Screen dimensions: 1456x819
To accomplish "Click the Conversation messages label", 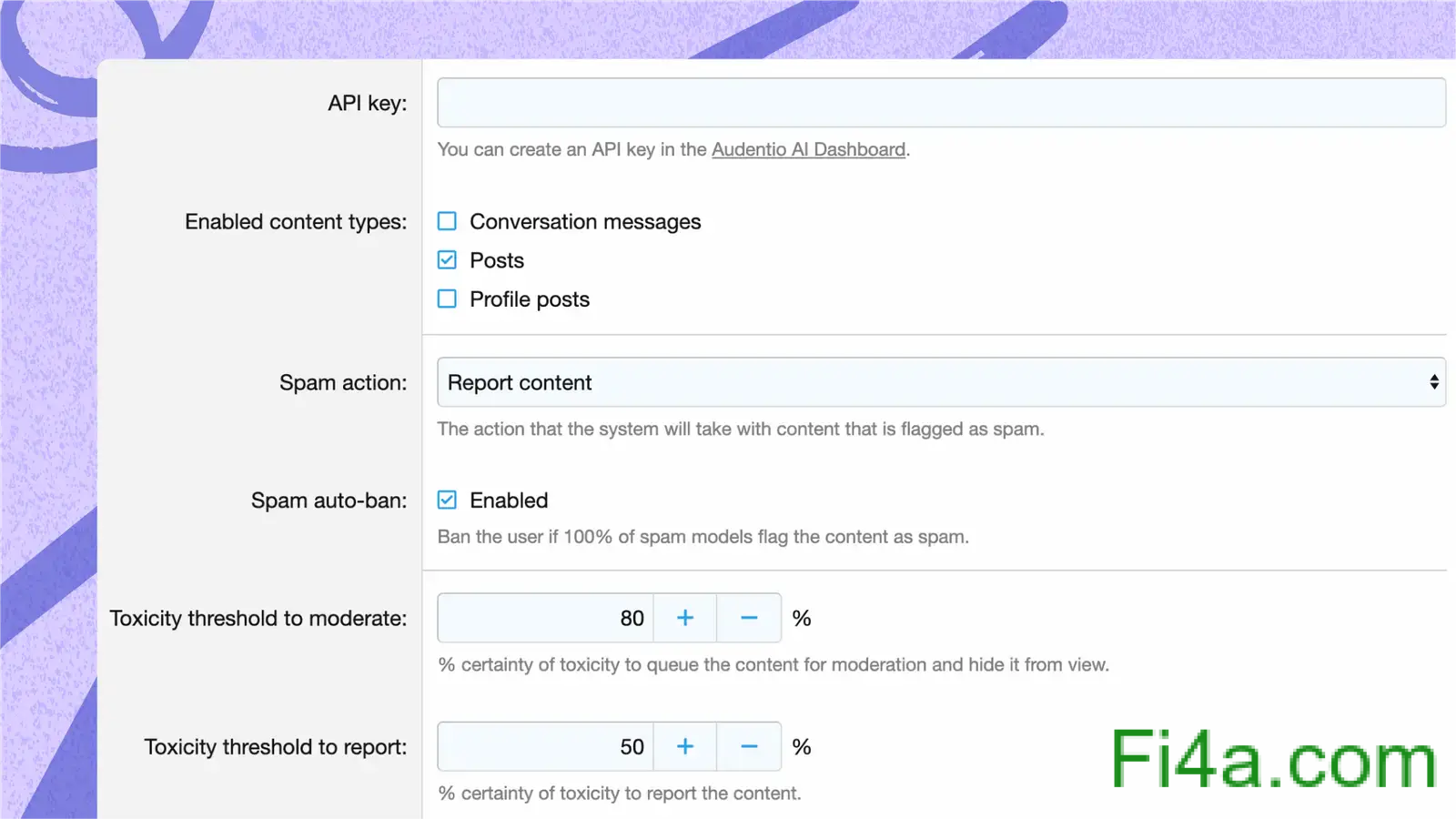I will click(x=585, y=222).
